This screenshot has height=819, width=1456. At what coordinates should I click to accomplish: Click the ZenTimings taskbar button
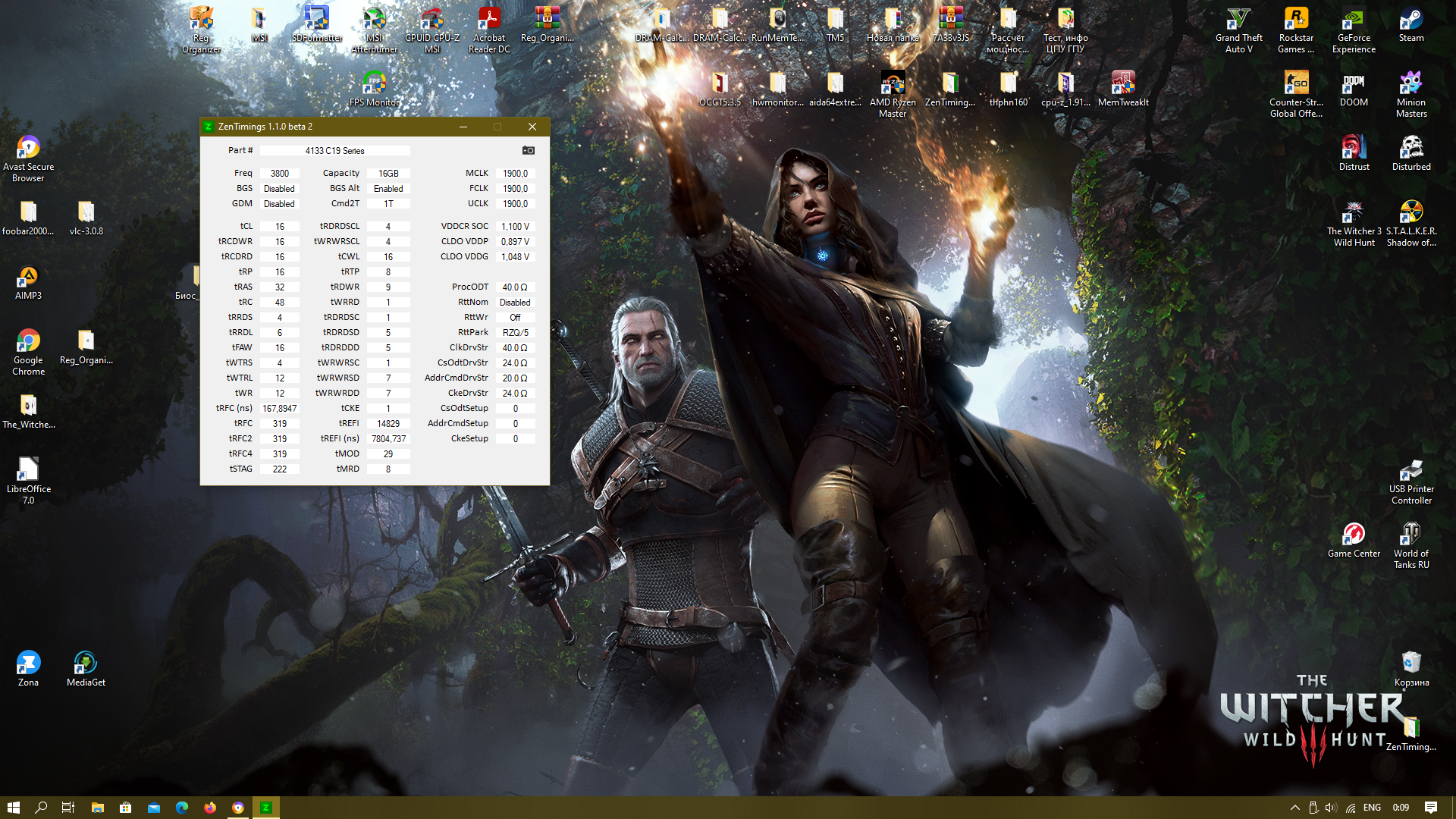tap(265, 808)
